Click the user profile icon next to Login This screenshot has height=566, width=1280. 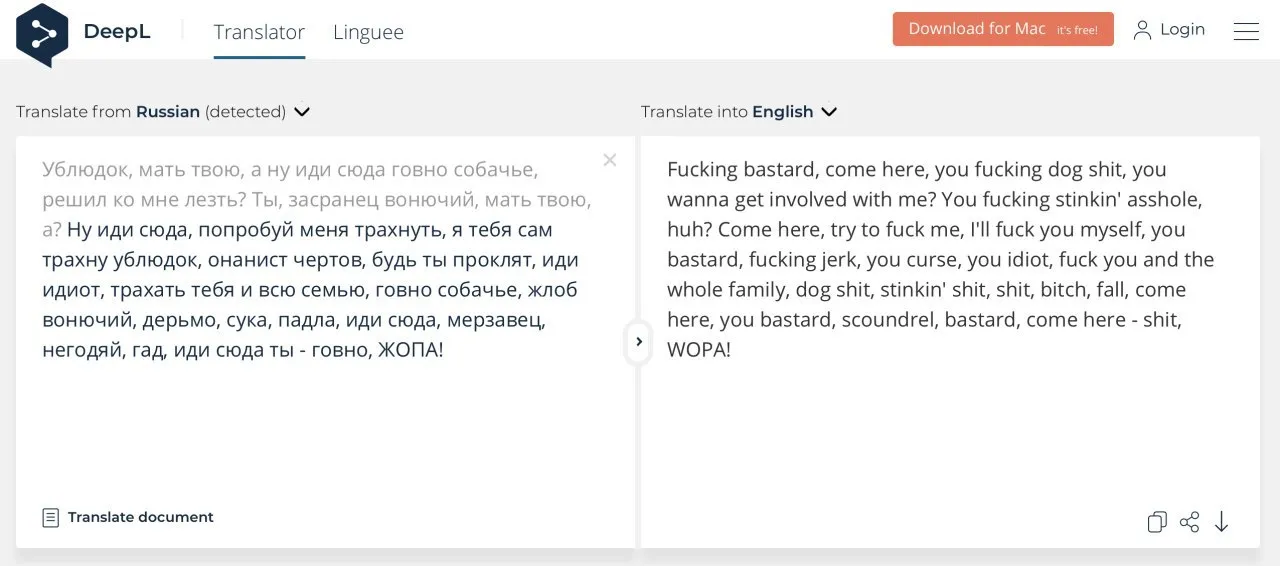pyautogui.click(x=1142, y=30)
